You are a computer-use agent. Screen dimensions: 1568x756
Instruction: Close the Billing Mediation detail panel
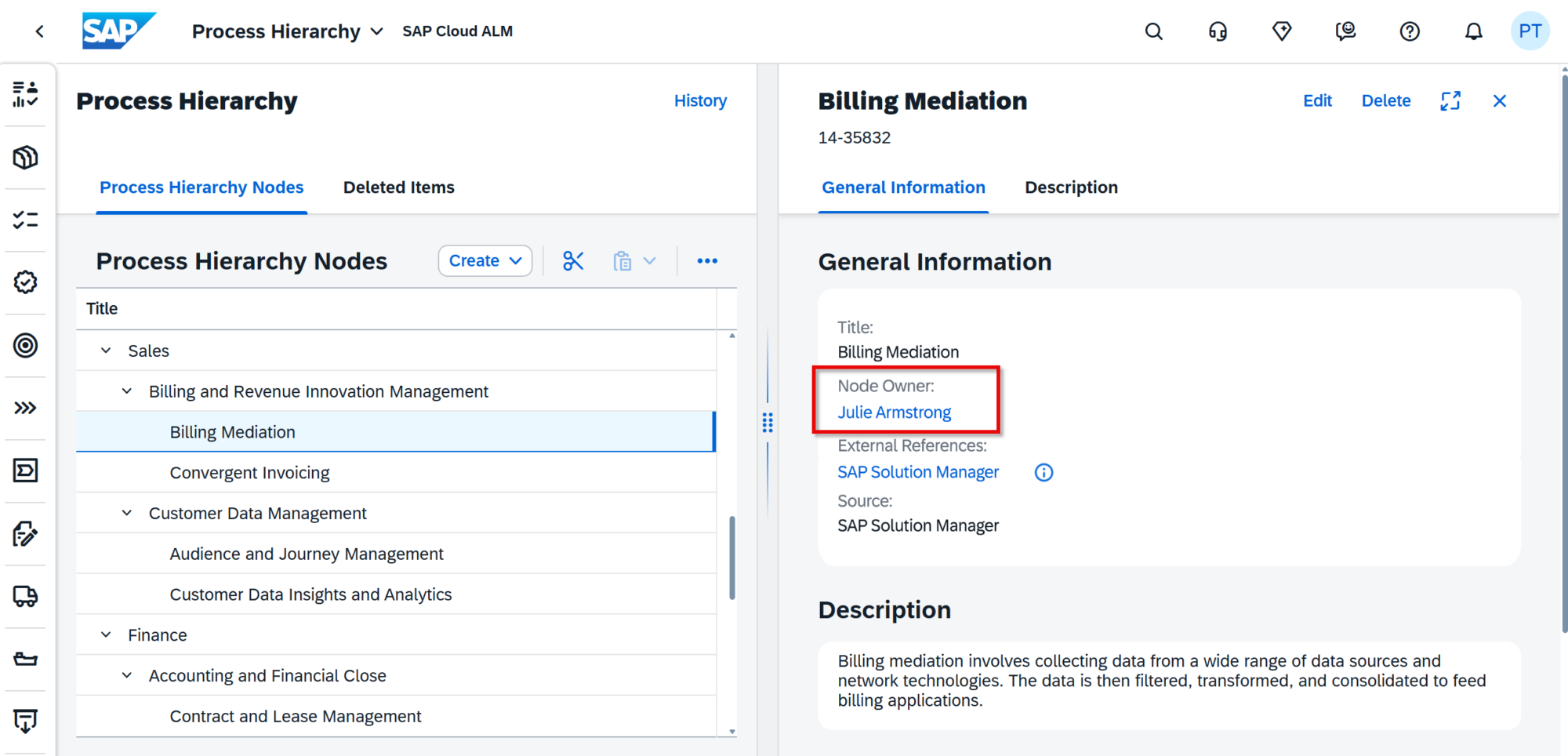[x=1500, y=101]
